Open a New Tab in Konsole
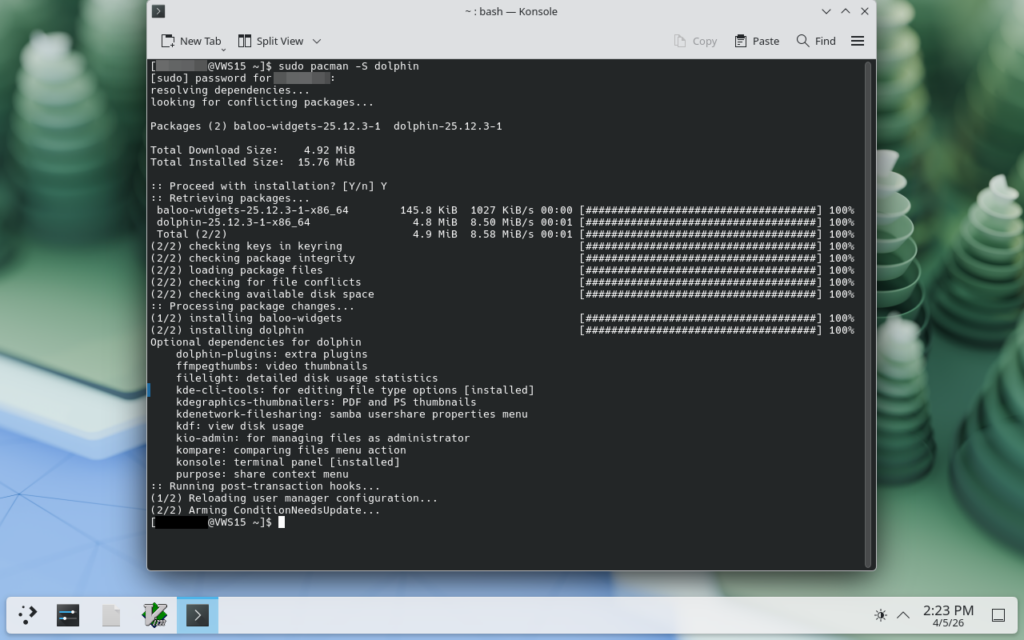 click(190, 41)
